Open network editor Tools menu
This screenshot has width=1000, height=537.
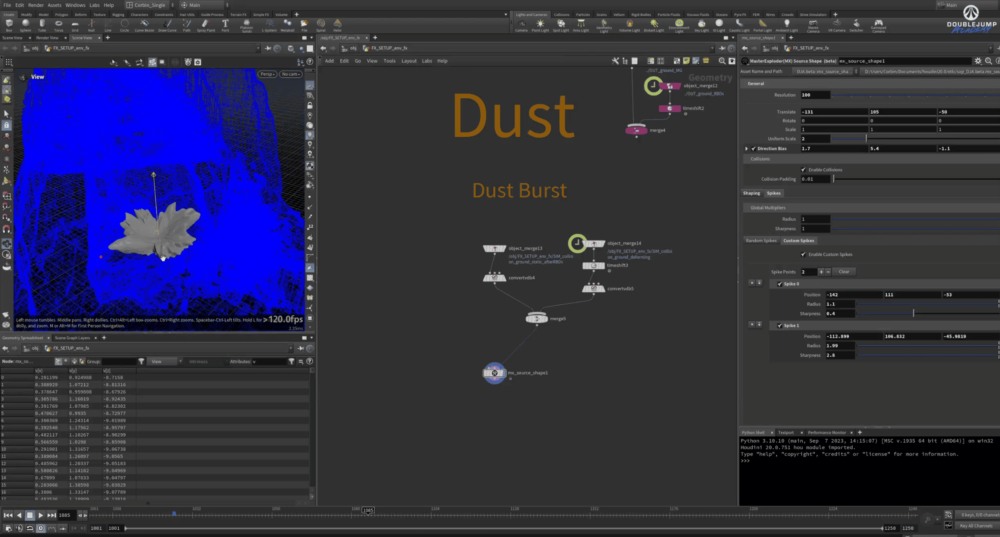389,61
